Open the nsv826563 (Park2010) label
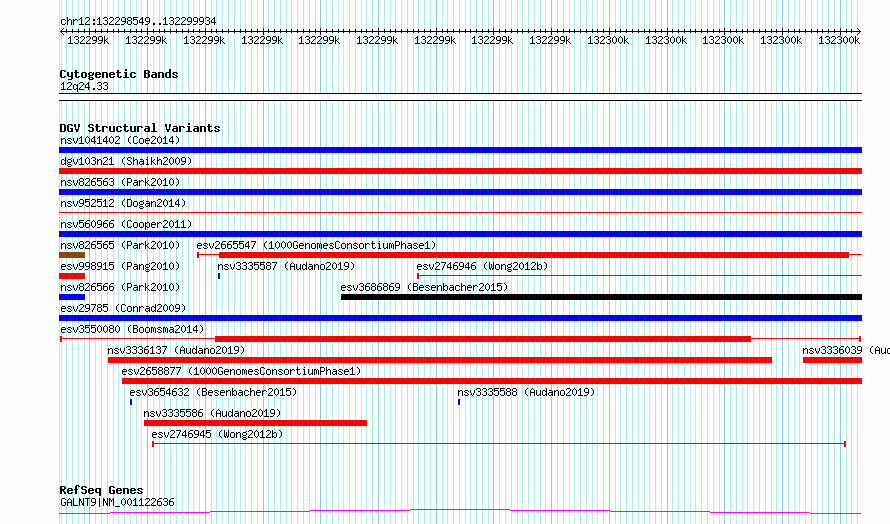890x524 pixels. (120, 182)
